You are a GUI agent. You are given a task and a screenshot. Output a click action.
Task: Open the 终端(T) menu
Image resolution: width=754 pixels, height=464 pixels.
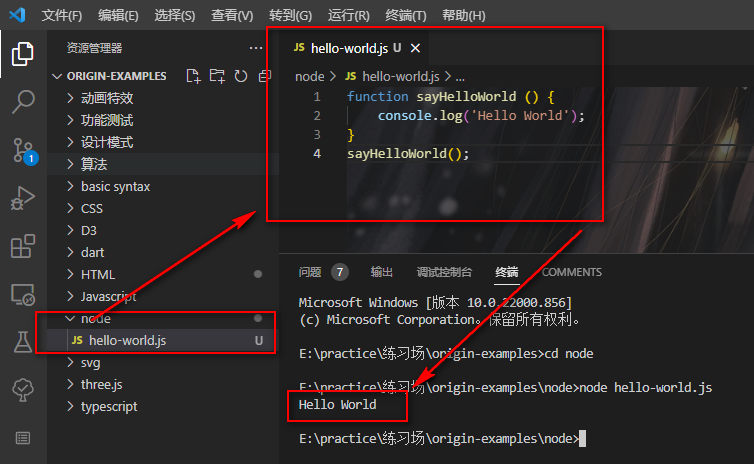tap(406, 15)
